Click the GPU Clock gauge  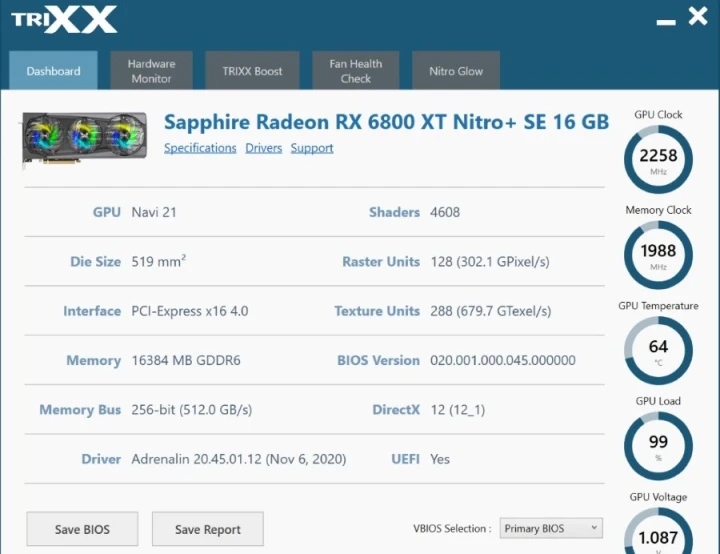658,159
